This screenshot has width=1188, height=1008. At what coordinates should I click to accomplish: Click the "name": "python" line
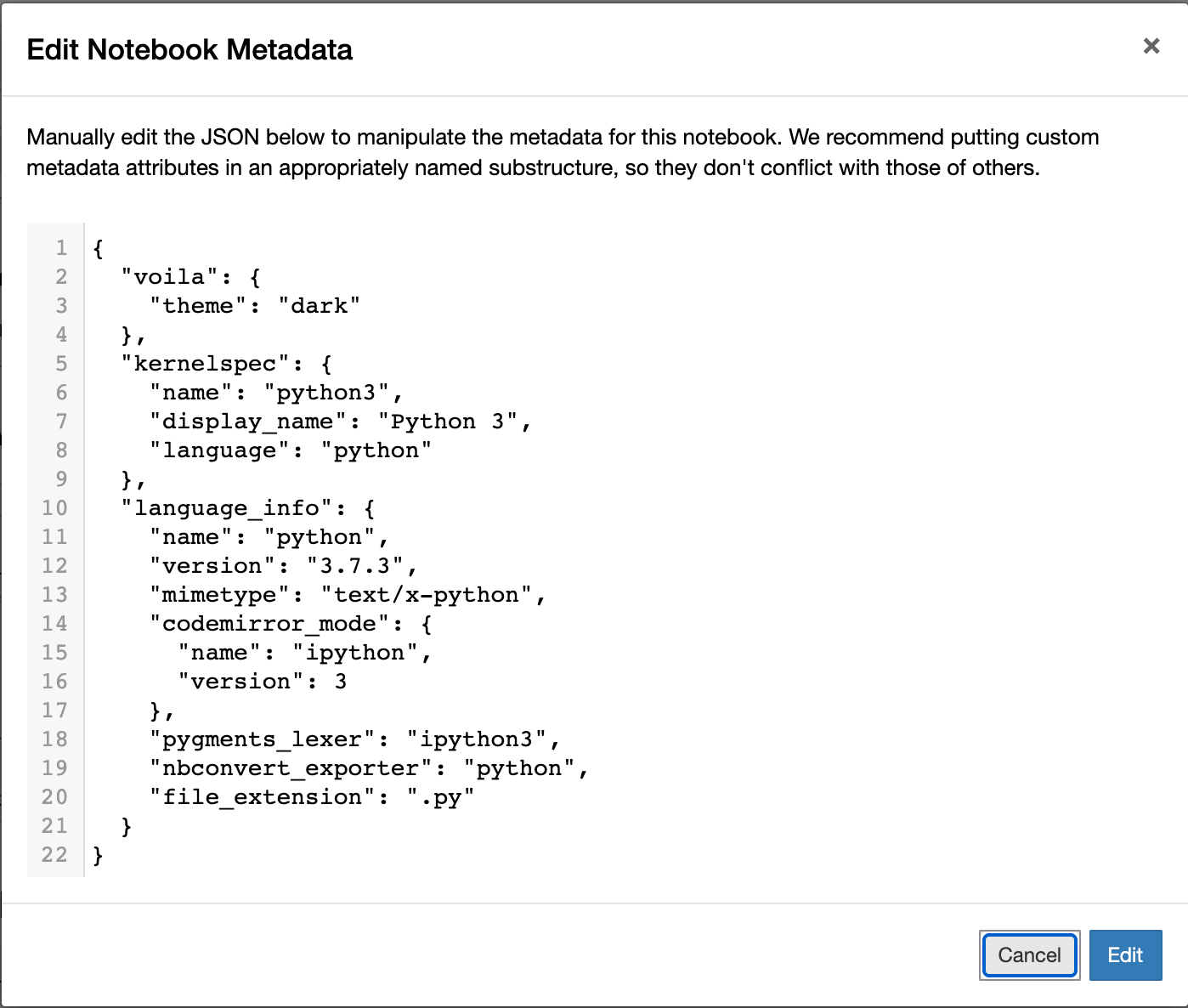click(269, 537)
